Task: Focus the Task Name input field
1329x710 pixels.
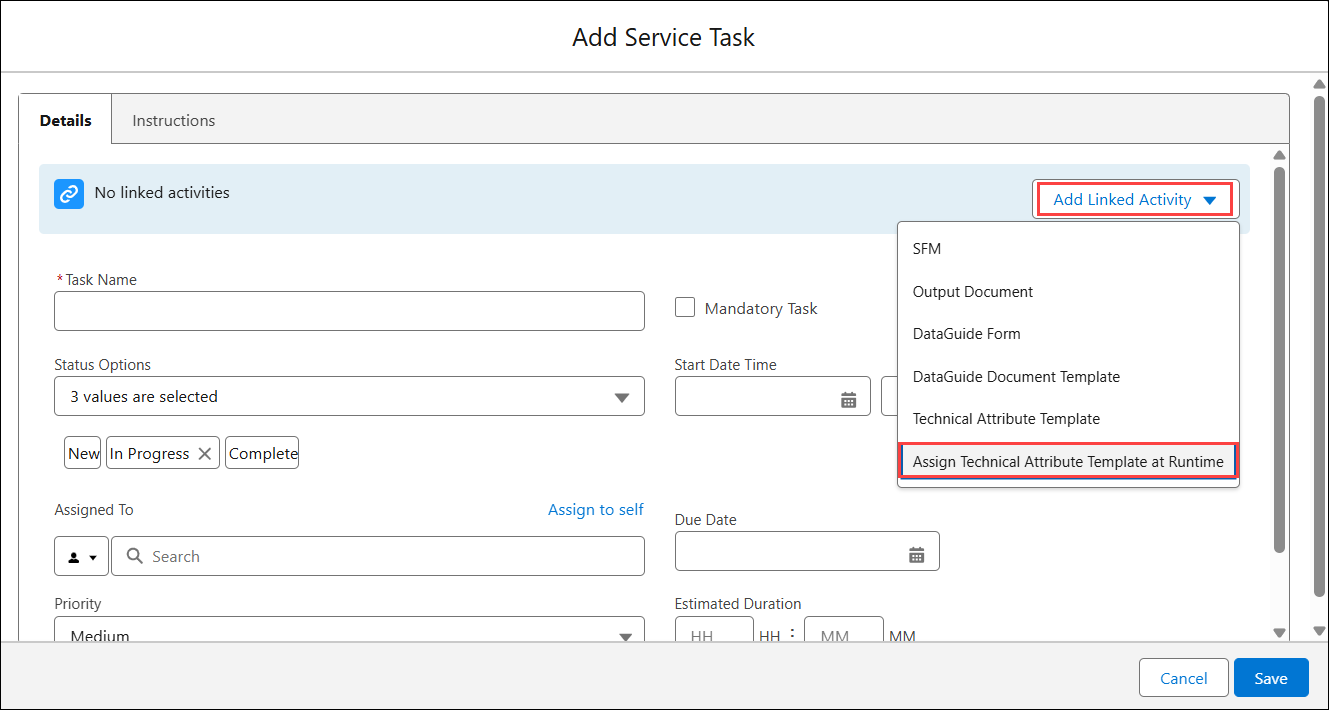Action: click(349, 311)
